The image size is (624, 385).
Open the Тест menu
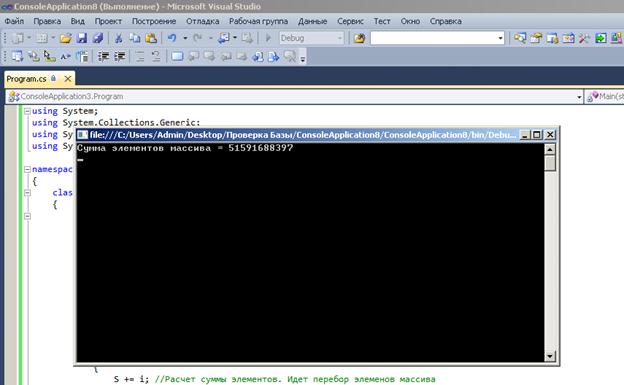(x=382, y=21)
